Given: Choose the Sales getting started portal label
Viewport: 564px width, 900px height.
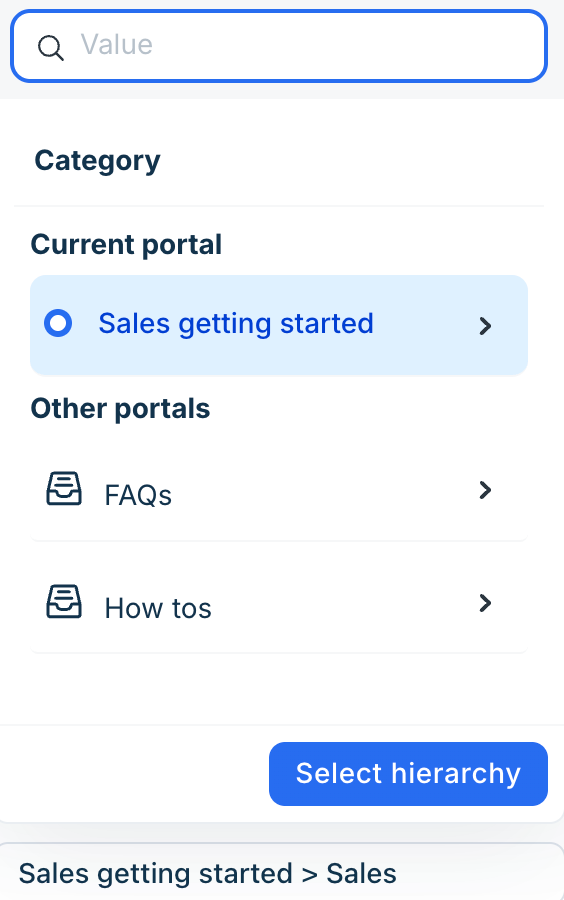Looking at the screenshot, I should [x=236, y=323].
